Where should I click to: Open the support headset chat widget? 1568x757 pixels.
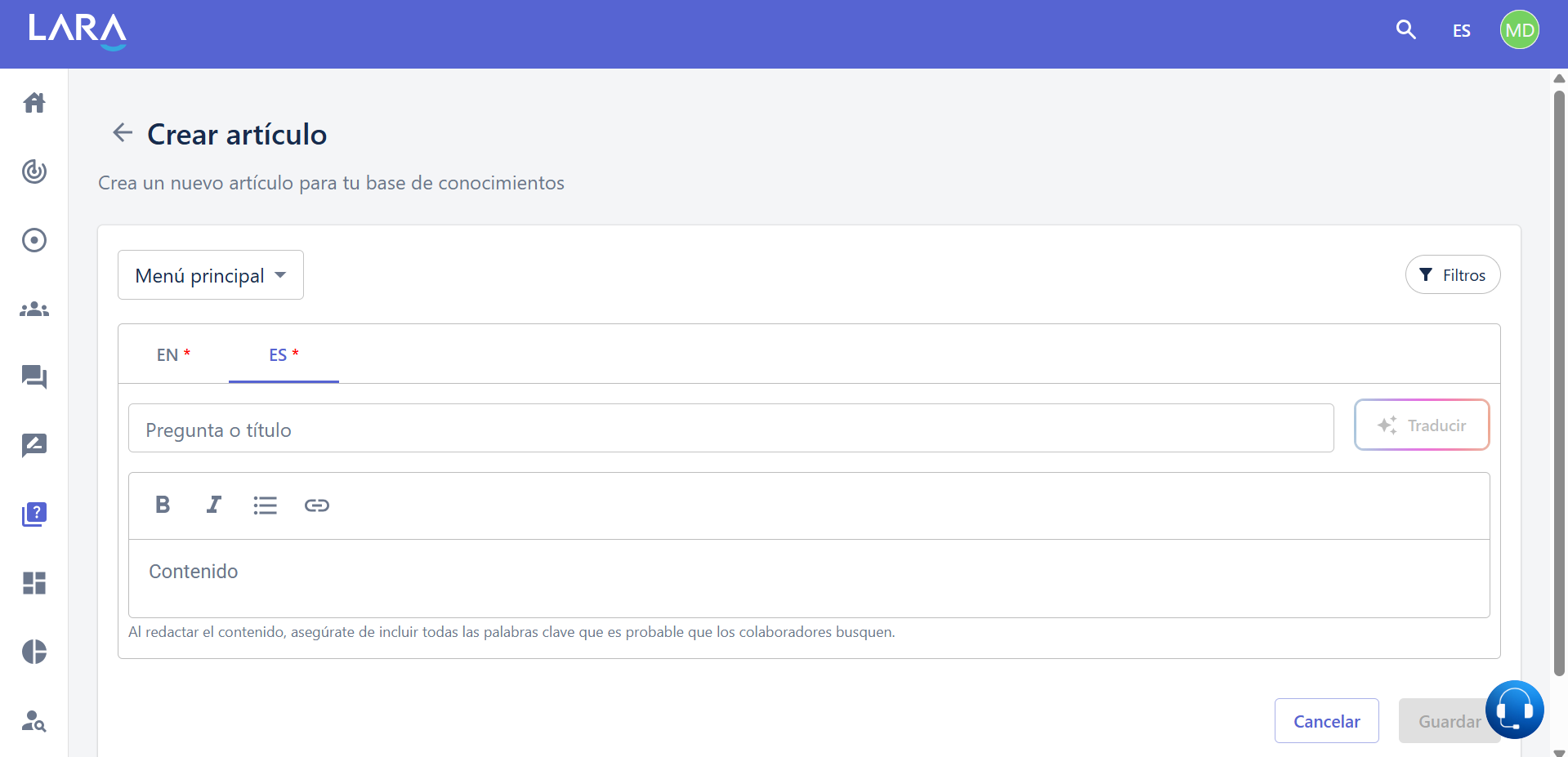click(x=1515, y=710)
